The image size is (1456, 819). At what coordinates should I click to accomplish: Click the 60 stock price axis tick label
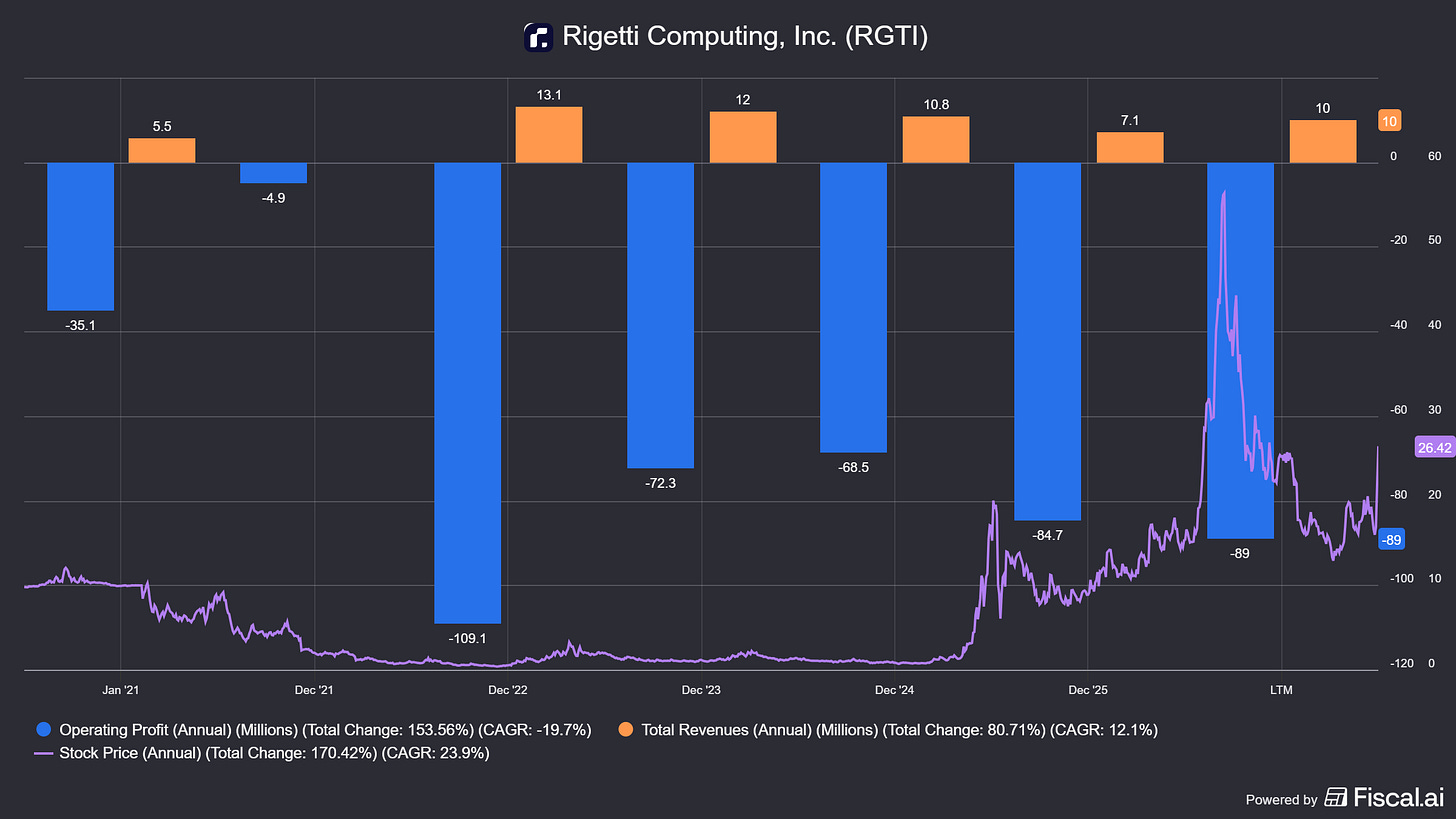click(1434, 156)
